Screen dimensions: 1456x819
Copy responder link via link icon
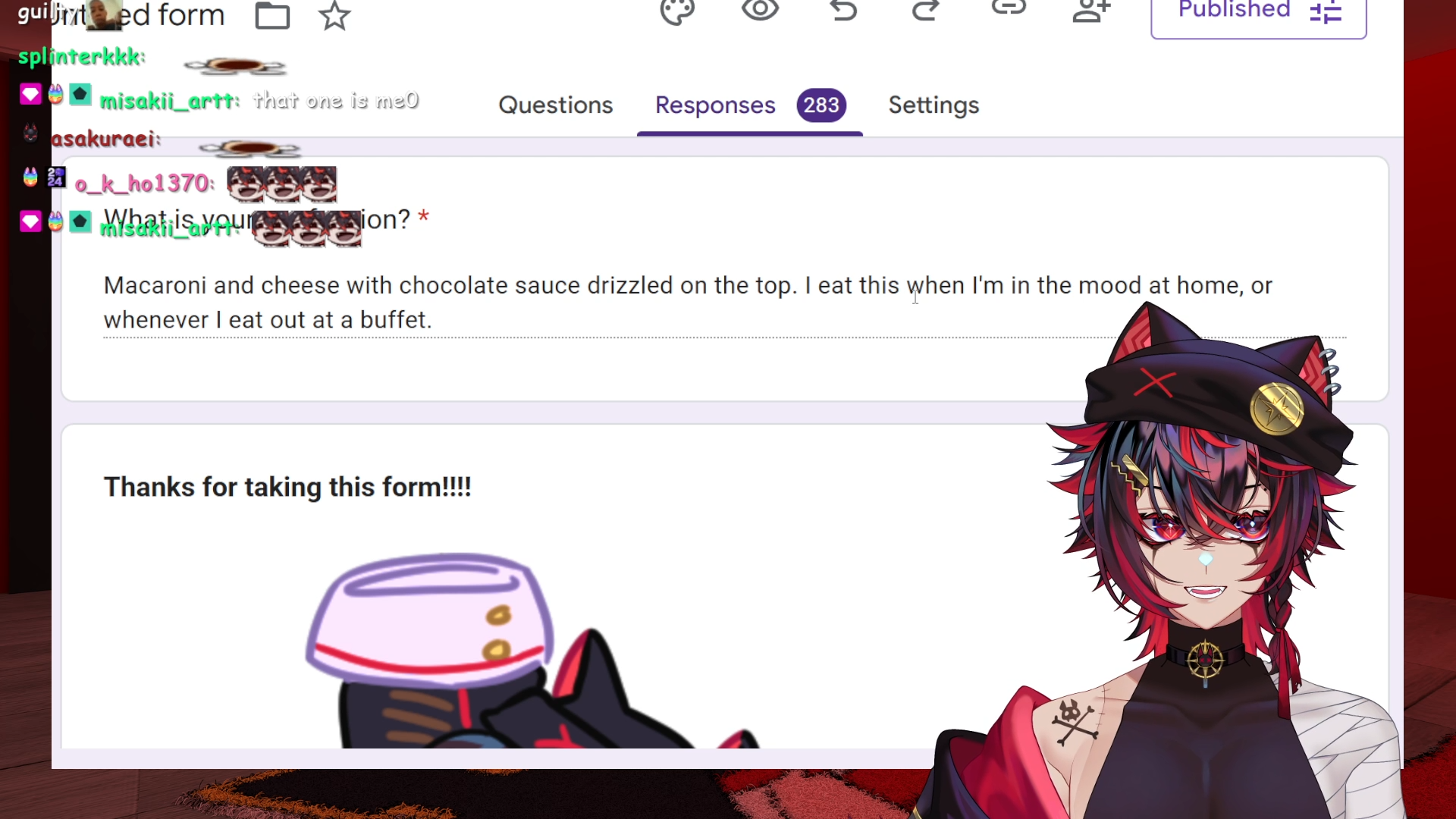[1009, 8]
